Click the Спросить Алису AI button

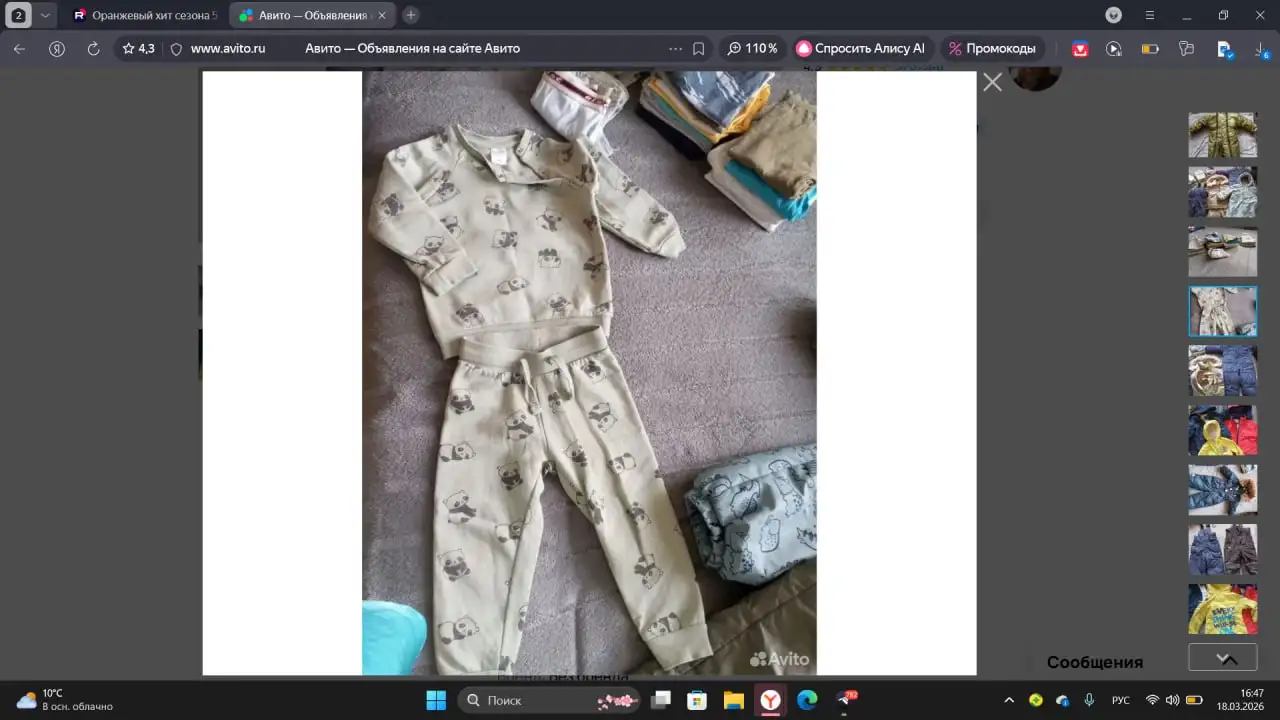tap(861, 48)
